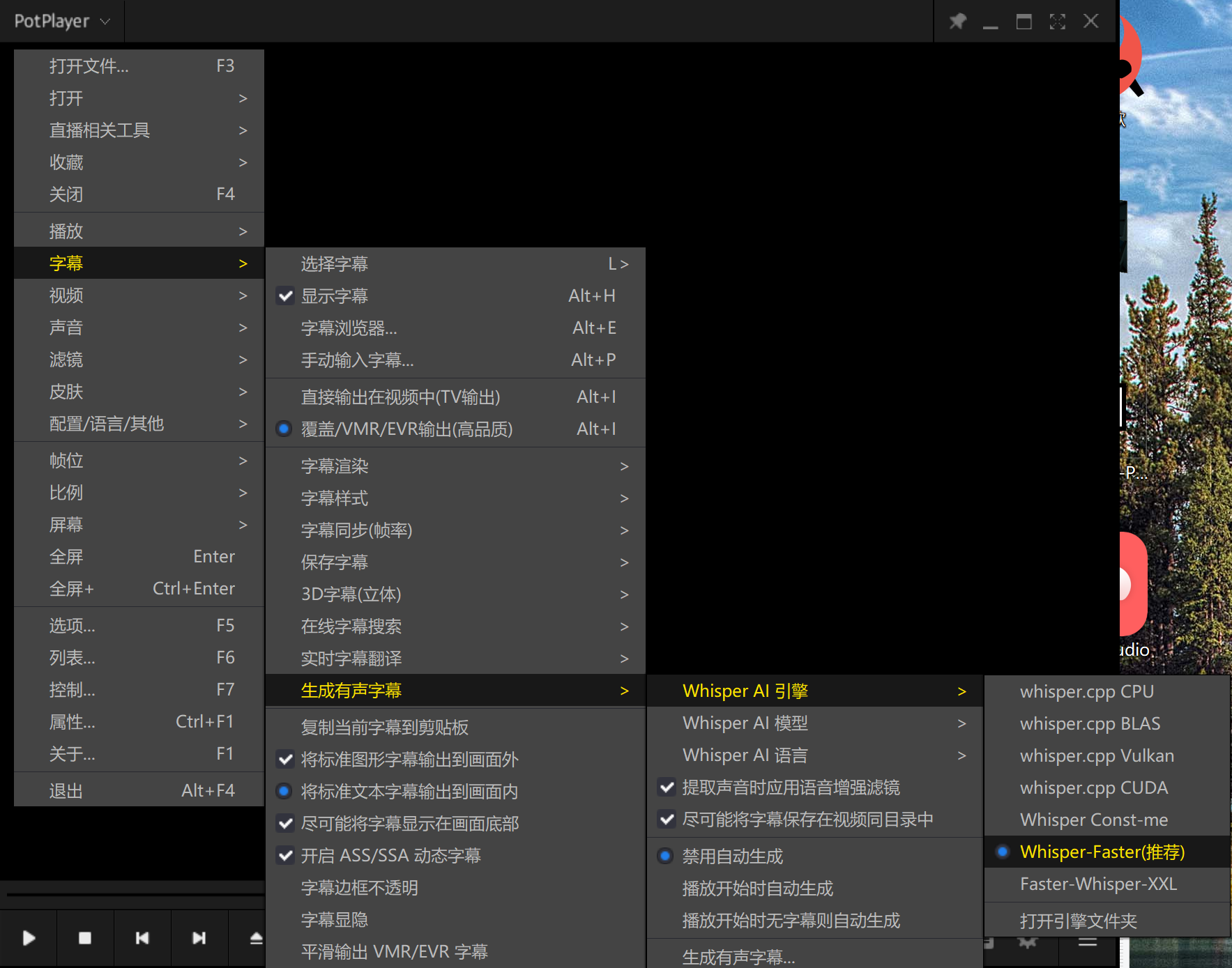
Task: Choose 关闭 menu entry
Action: coord(139,194)
